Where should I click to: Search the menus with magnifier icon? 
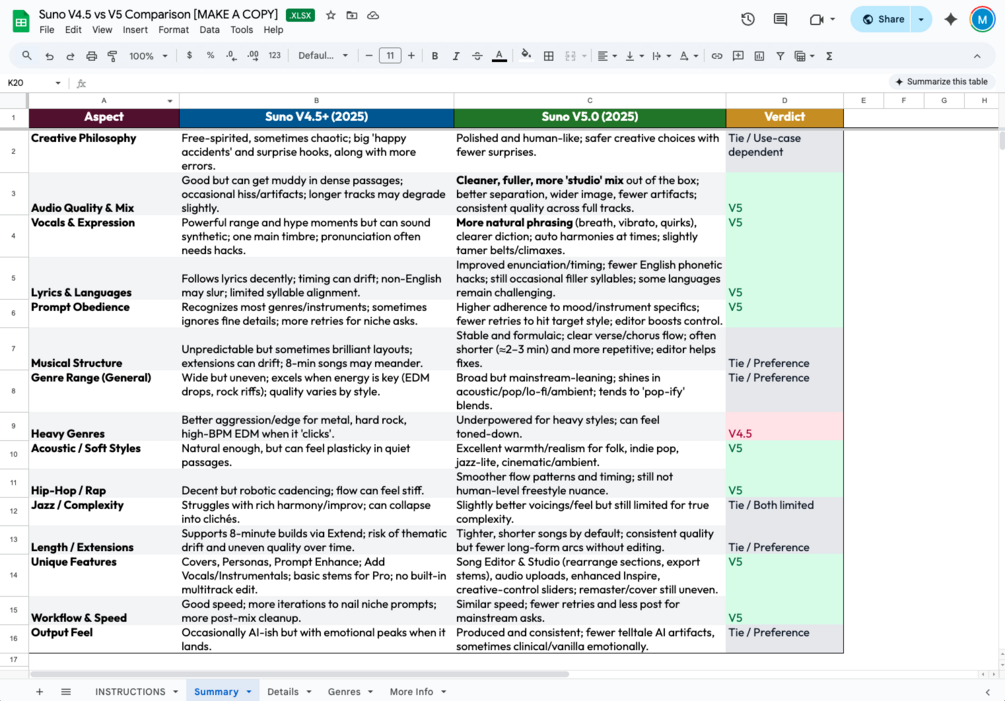click(26, 56)
